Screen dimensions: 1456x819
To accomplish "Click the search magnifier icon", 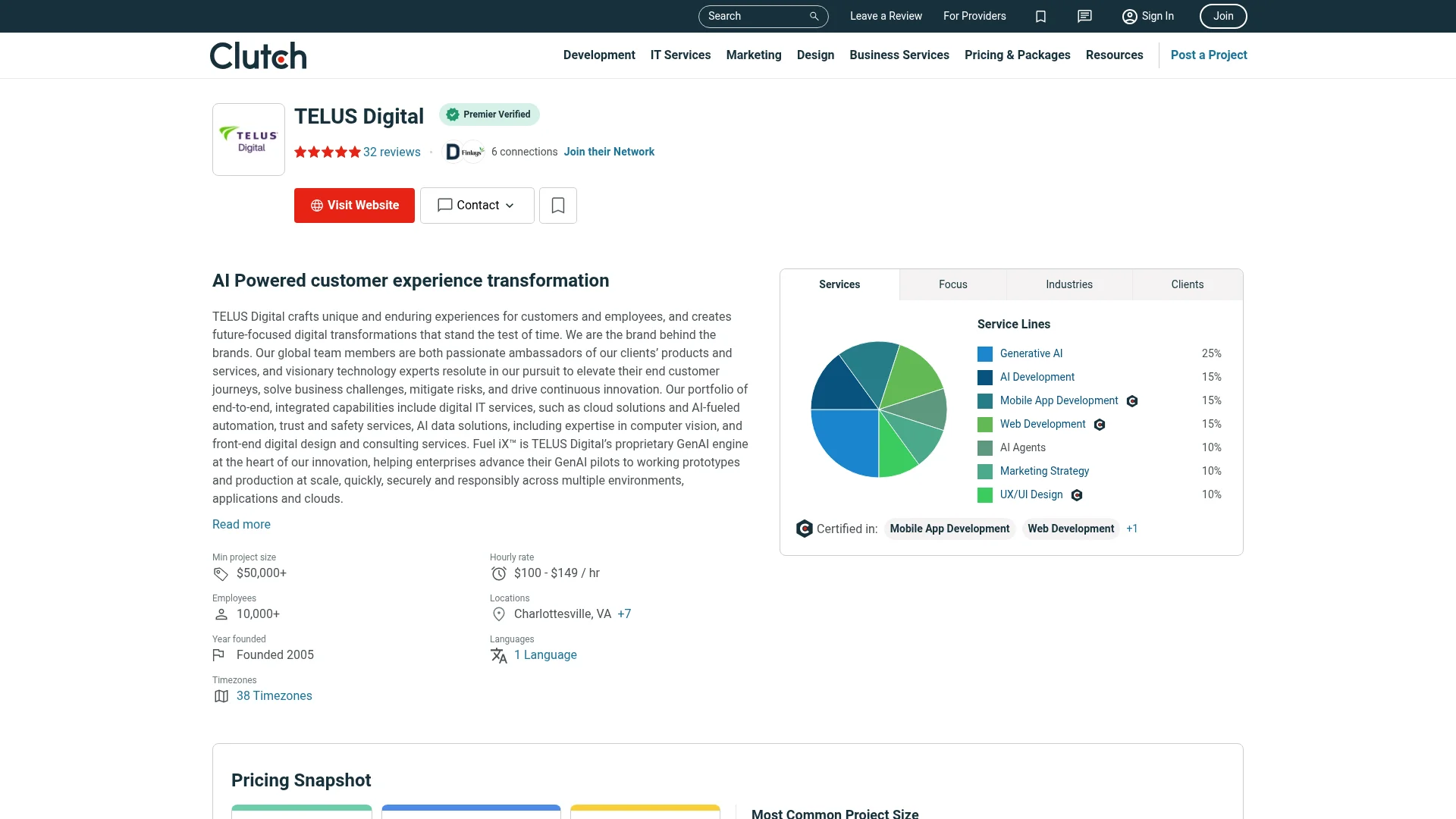I will tap(814, 16).
